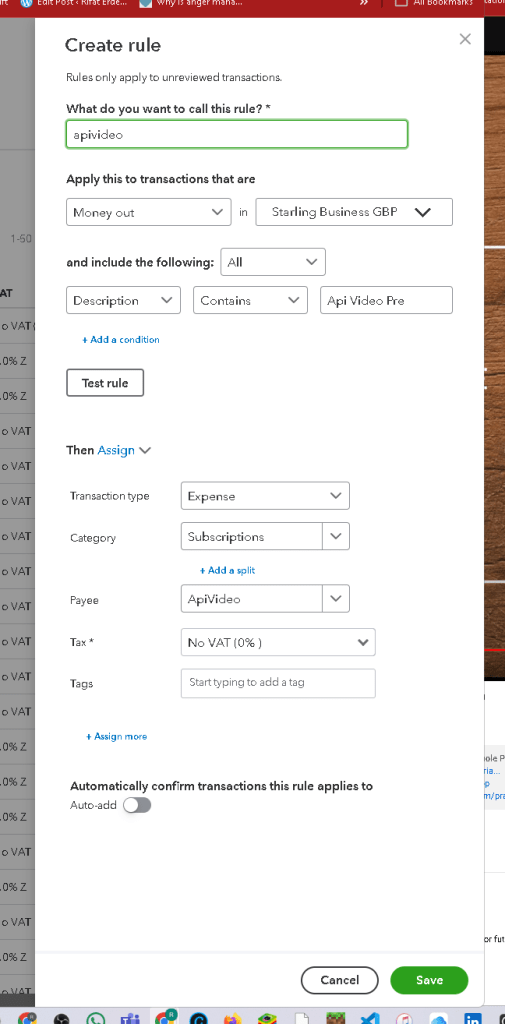
Task: Click the ApiVideo payee text field
Action: point(252,598)
